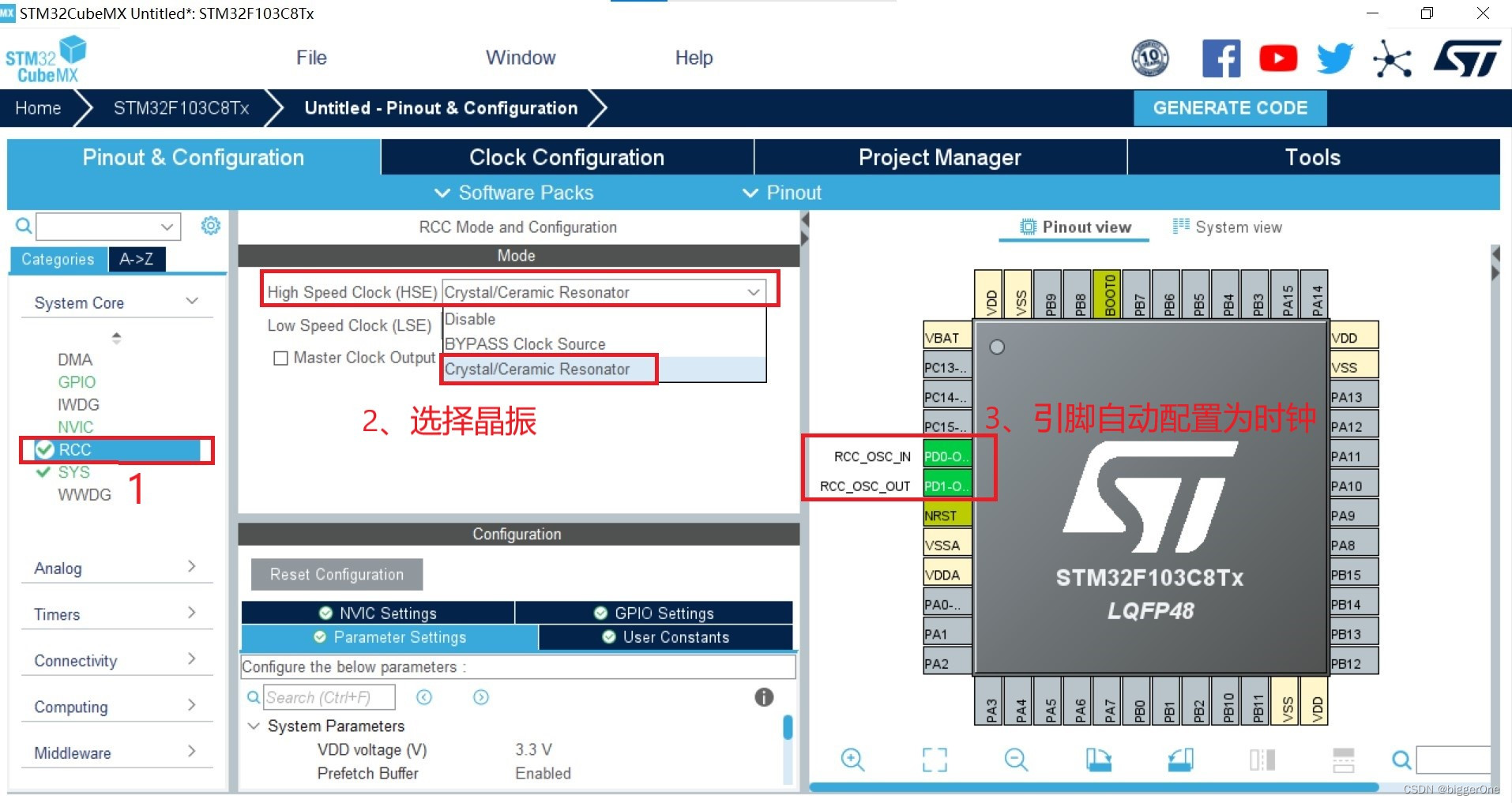This screenshot has width=1512, height=803.
Task: Click the Search (Ctrl+F) parameter field
Action: click(329, 697)
